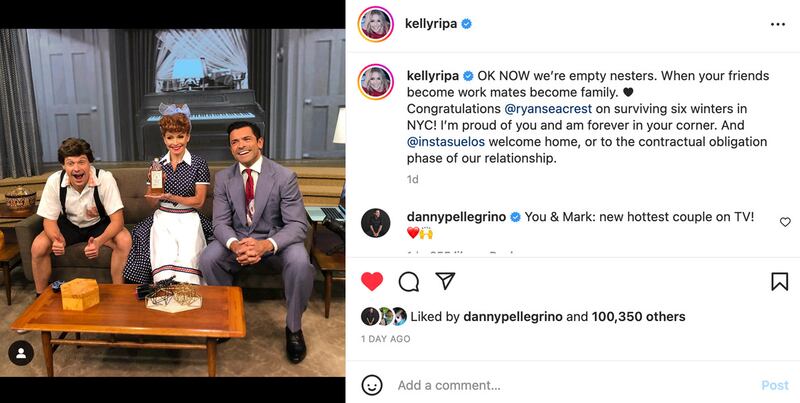The width and height of the screenshot is (800, 403).
Task: Click the tagged people icon on photo
Action: coord(21,353)
